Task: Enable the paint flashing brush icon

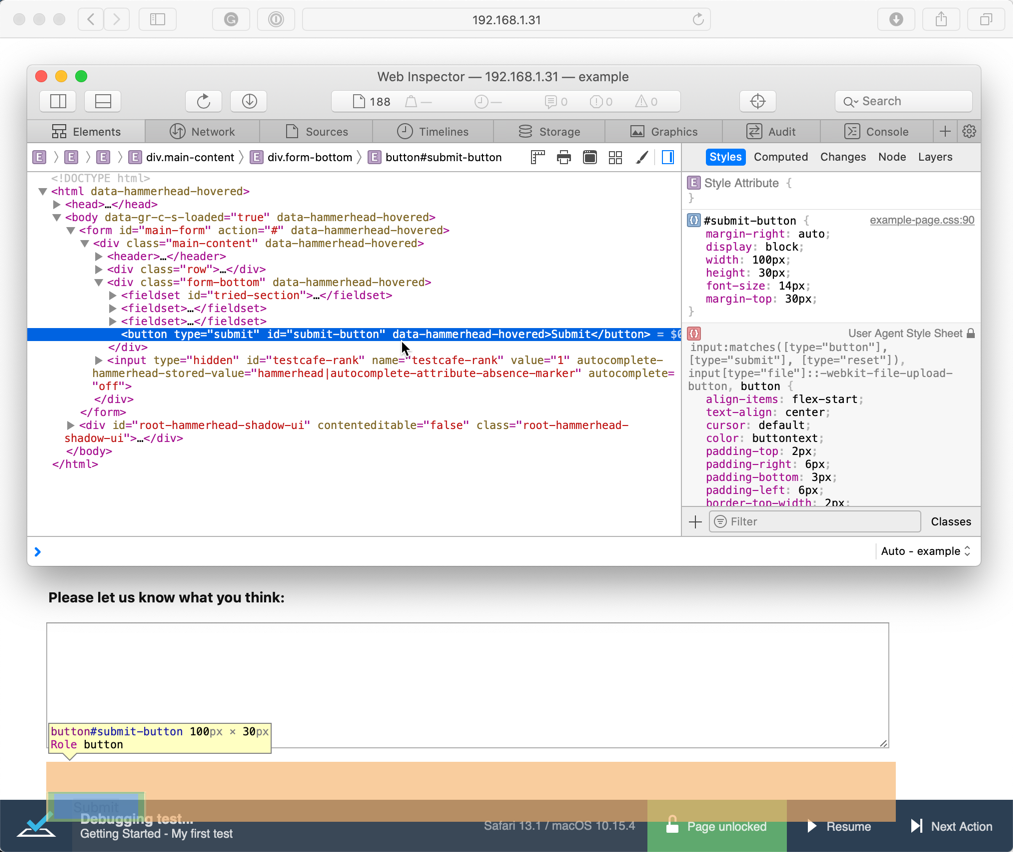Action: coord(642,157)
